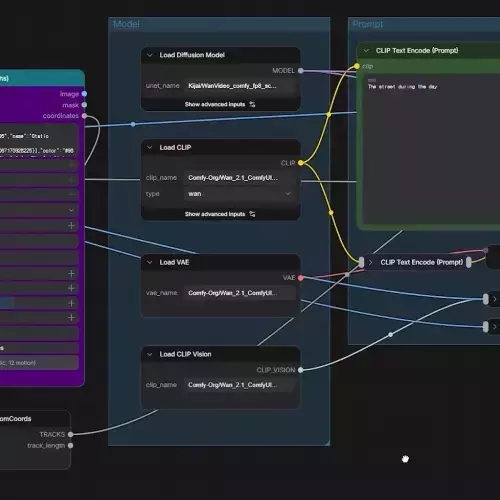The width and height of the screenshot is (500, 500).
Task: Click the track_length output socket
Action: [70, 445]
